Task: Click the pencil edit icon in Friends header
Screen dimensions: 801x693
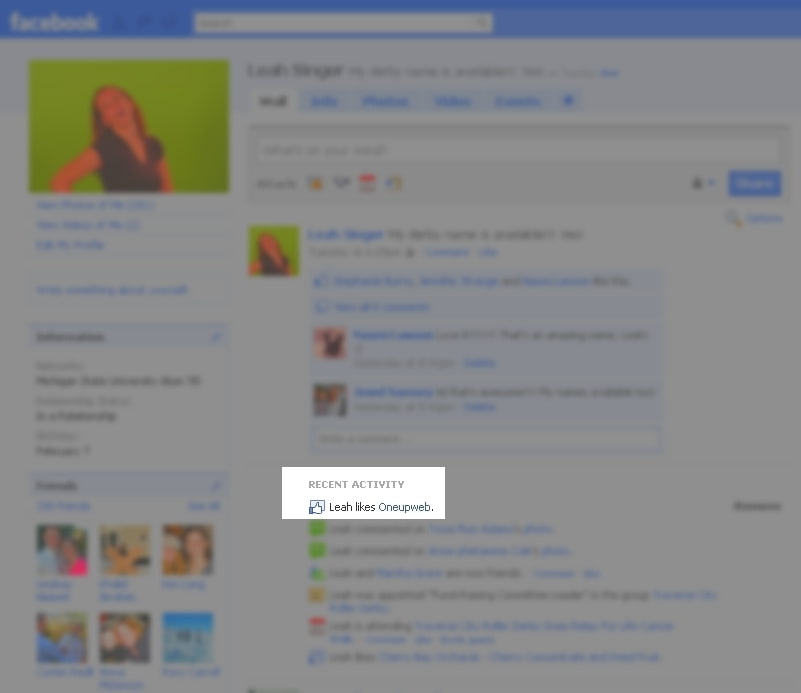Action: [216, 485]
